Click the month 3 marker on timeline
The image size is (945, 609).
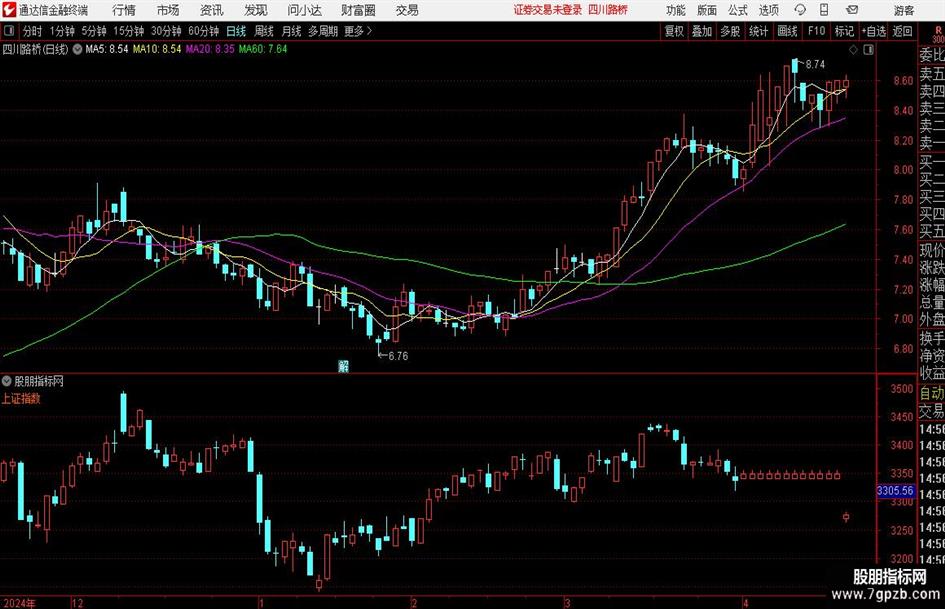tap(567, 603)
